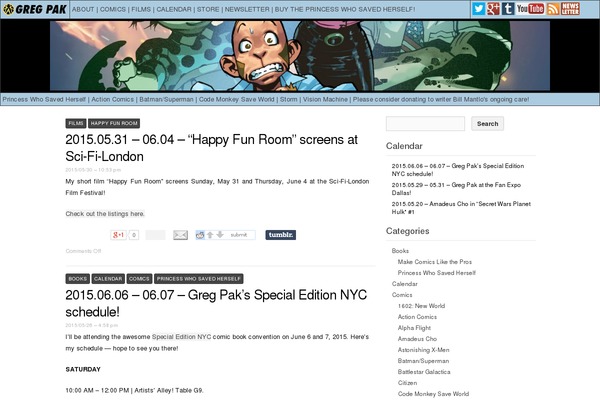Open Batman/Superman in subnav bar
Screen dimensions: 600x400
(166, 100)
